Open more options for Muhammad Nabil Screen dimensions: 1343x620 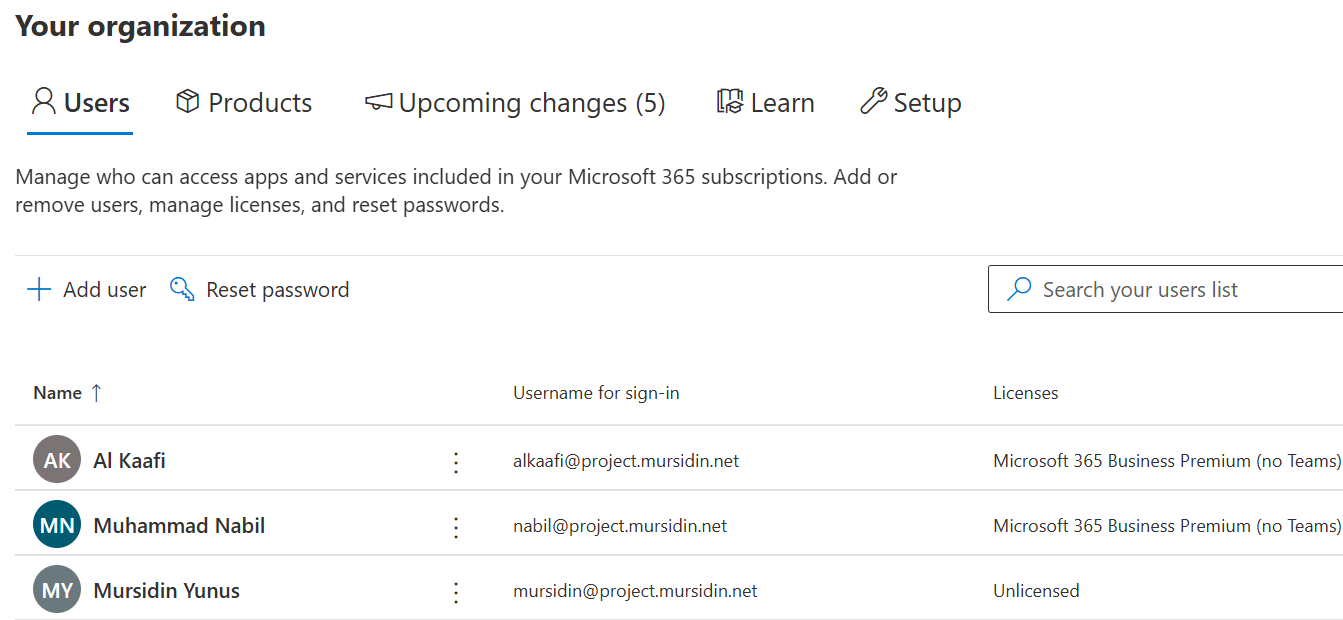pos(456,526)
